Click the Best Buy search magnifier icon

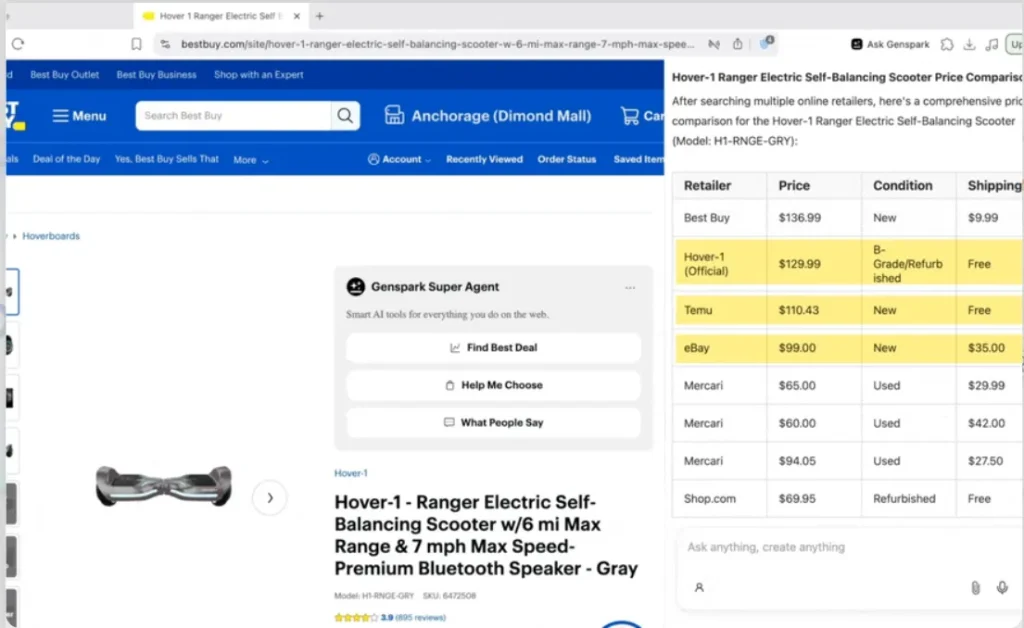pyautogui.click(x=345, y=116)
